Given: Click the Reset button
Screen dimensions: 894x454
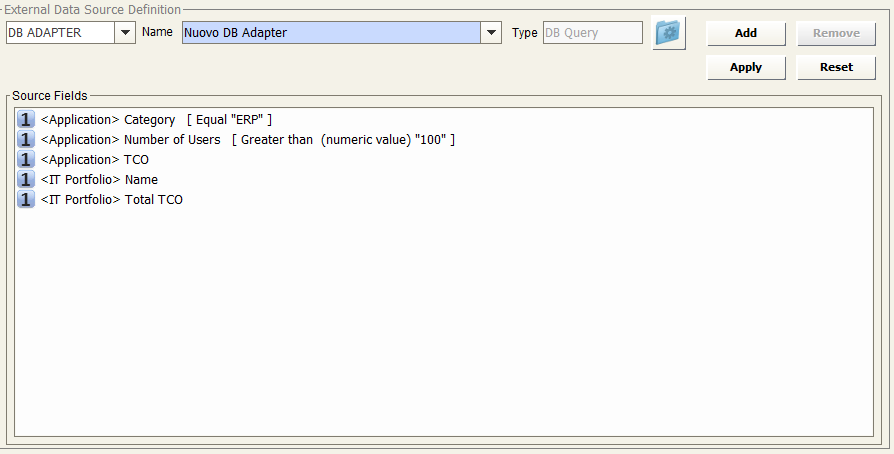Looking at the screenshot, I should (836, 68).
